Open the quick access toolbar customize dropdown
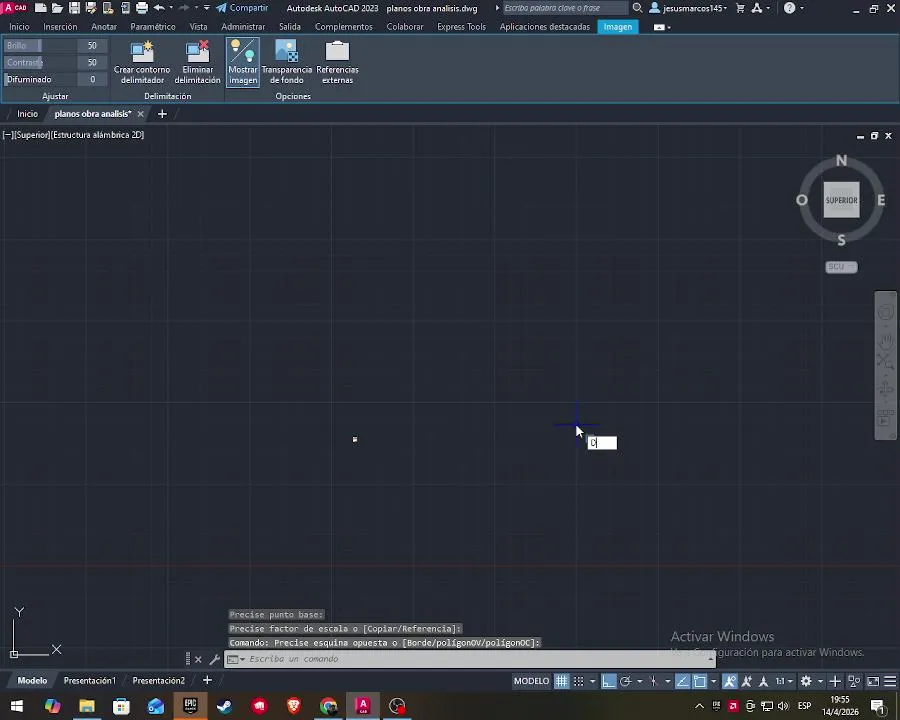The width and height of the screenshot is (900, 720). click(x=207, y=8)
